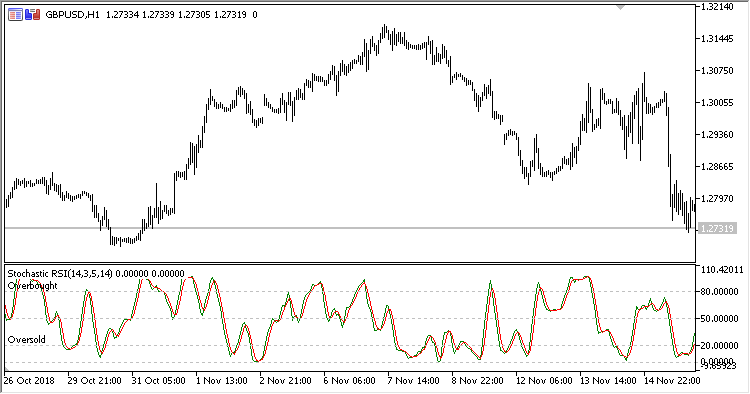Select the 8 Nov 22:00 time label
The image size is (750, 394).
click(478, 381)
